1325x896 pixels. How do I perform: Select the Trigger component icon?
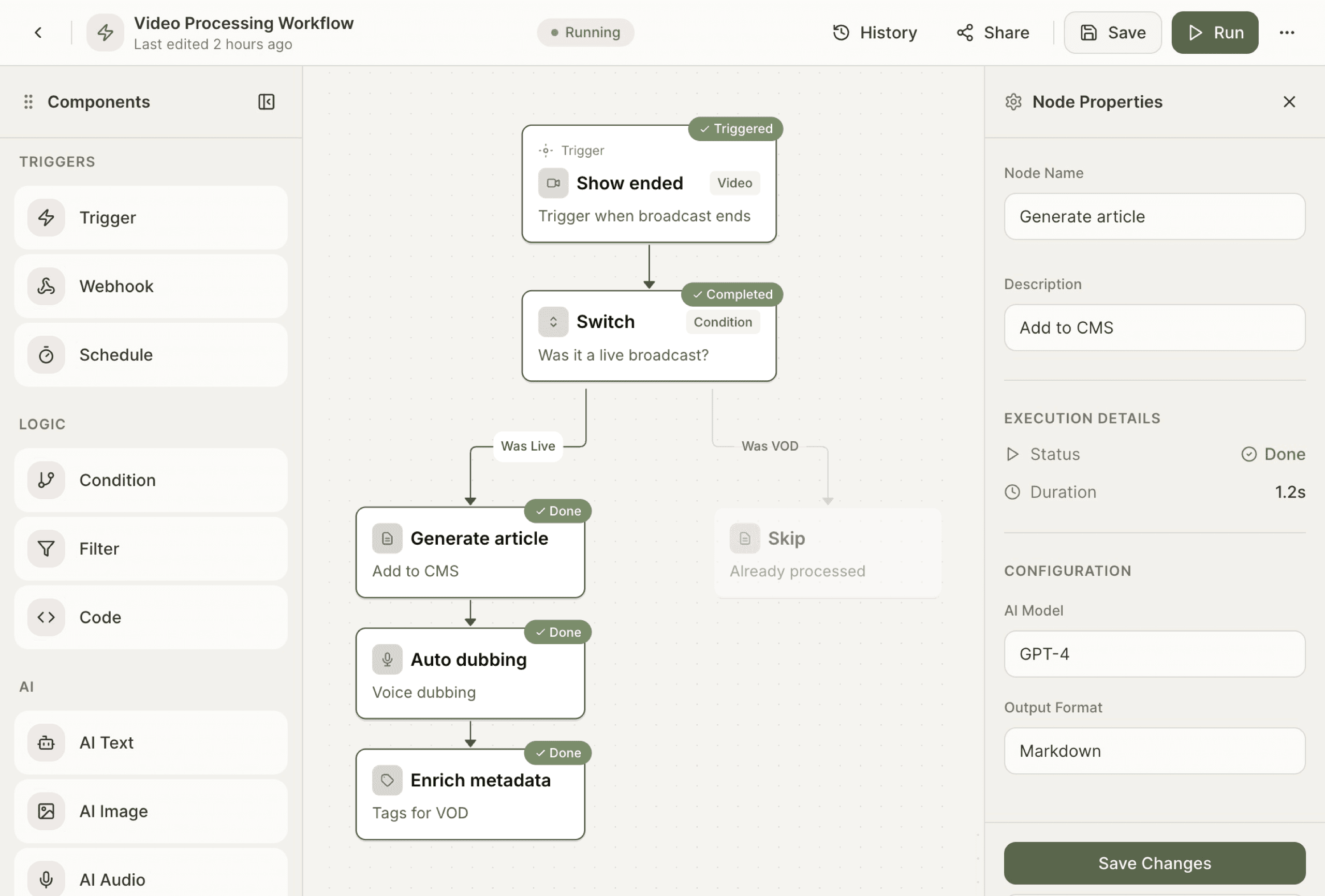pos(46,218)
